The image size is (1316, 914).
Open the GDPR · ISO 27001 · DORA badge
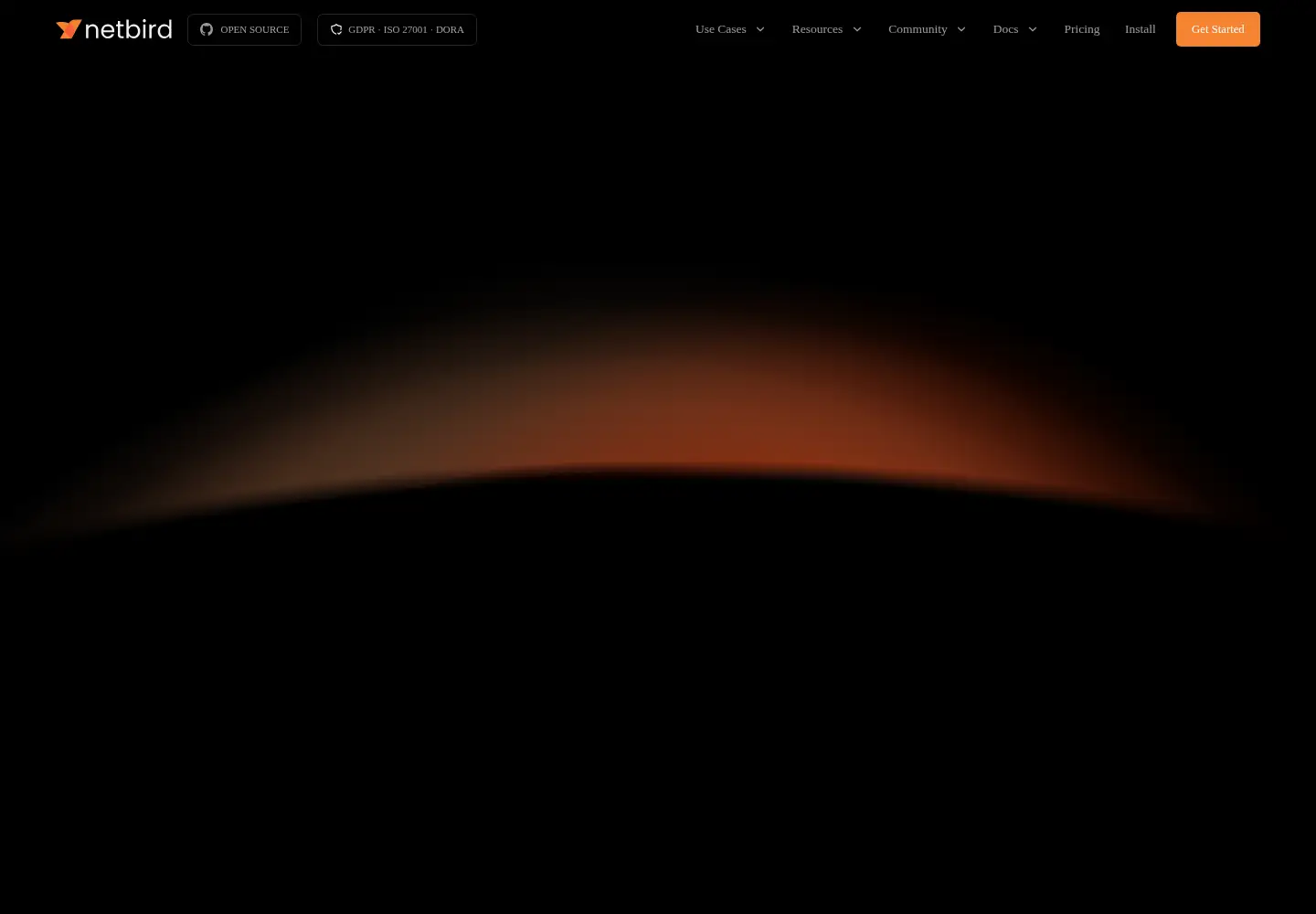397,29
